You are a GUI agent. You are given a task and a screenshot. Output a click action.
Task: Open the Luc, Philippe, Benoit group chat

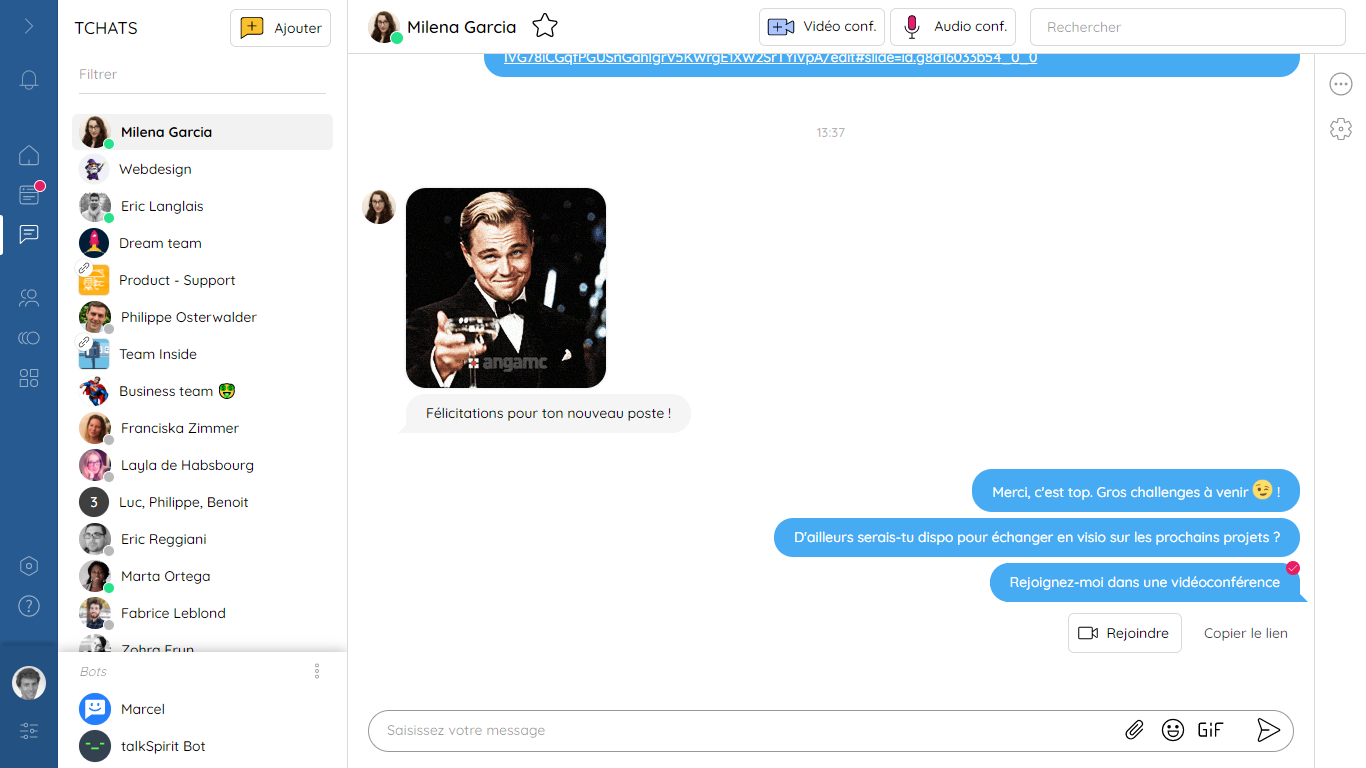click(x=202, y=502)
